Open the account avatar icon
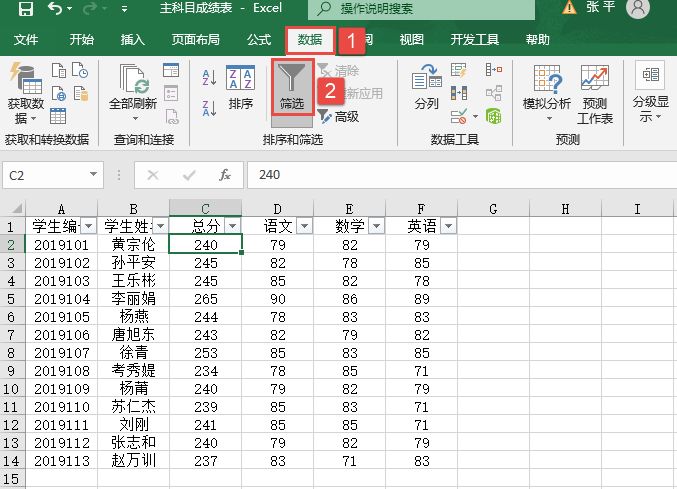677x489 pixels. 638,8
